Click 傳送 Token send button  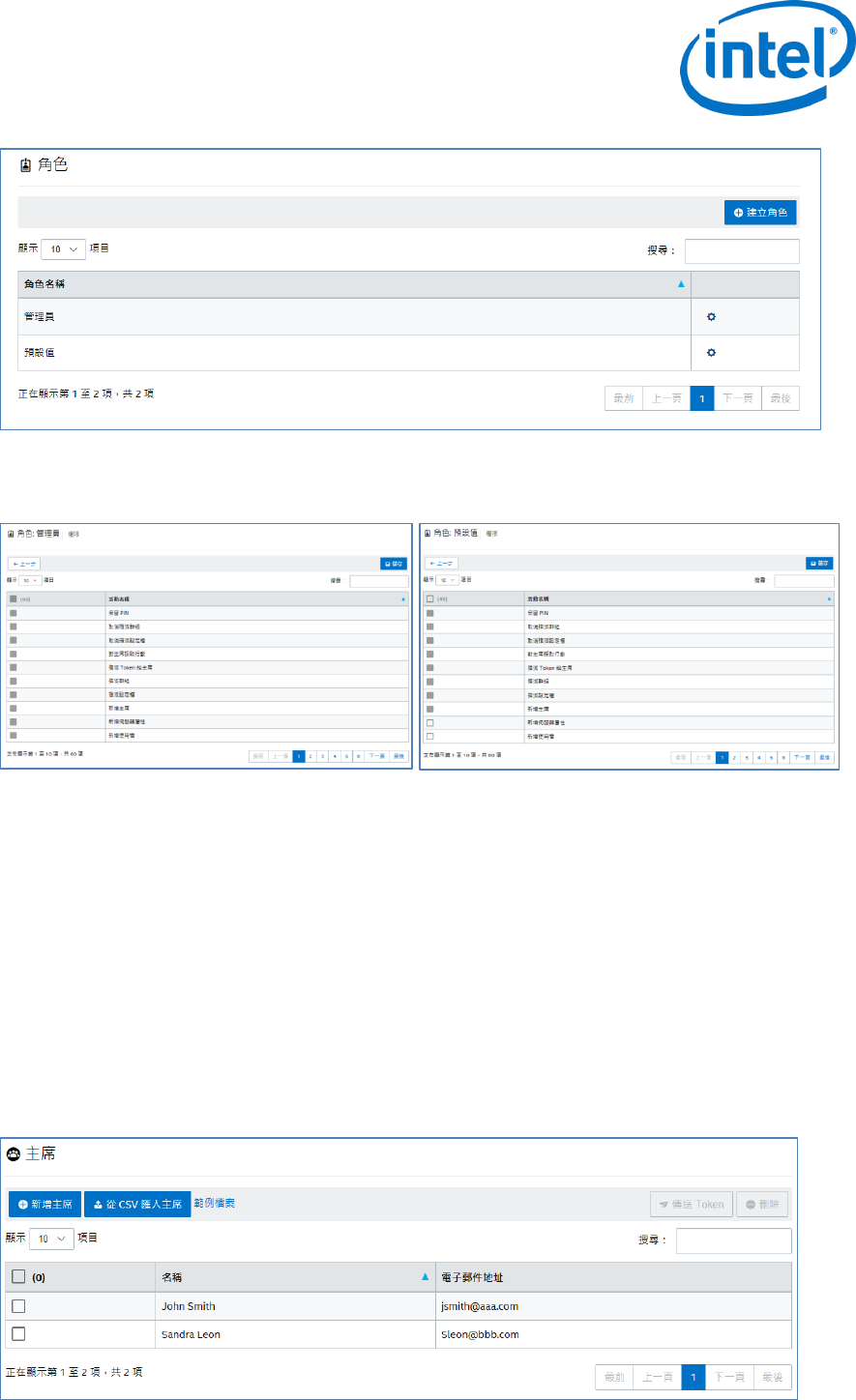click(x=691, y=1205)
